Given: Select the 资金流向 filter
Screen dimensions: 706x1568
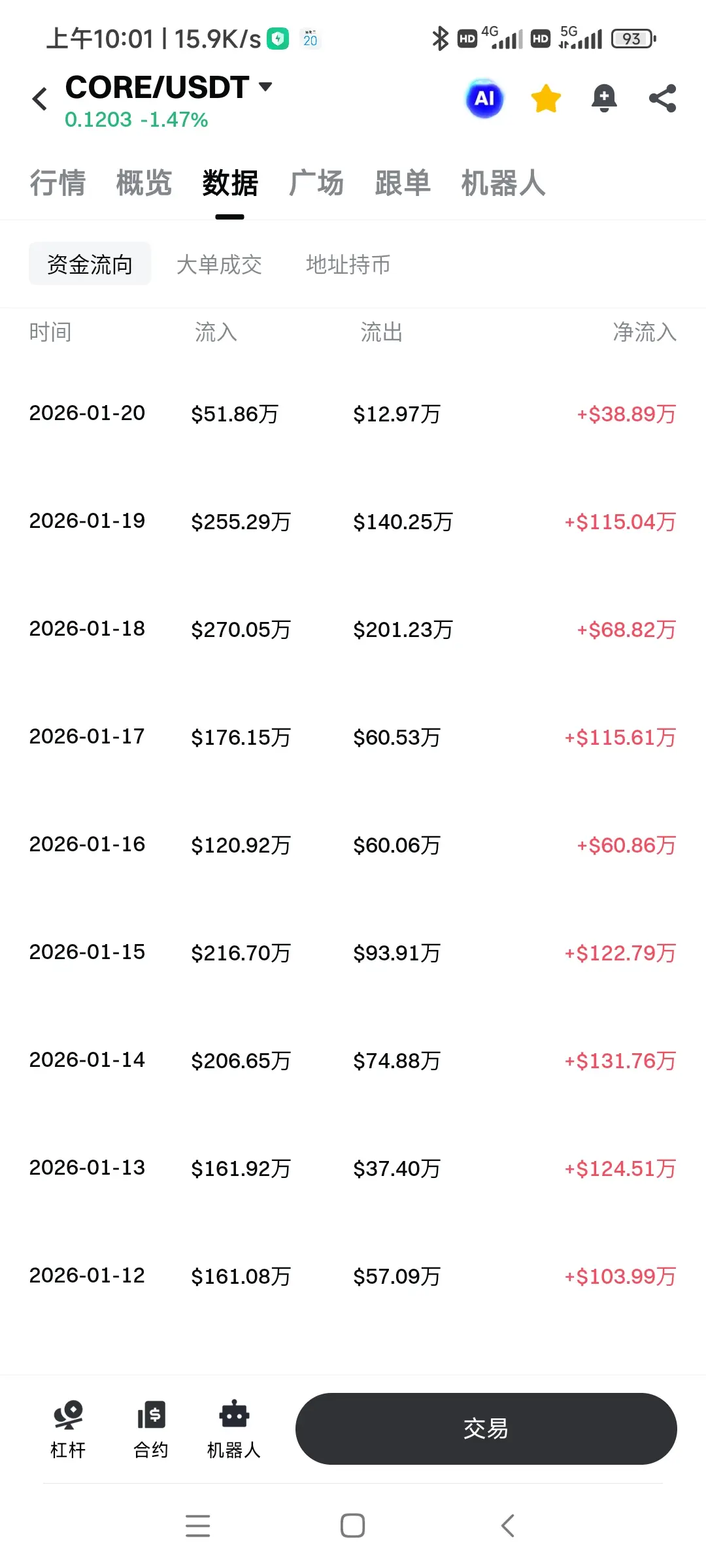Looking at the screenshot, I should pos(90,265).
